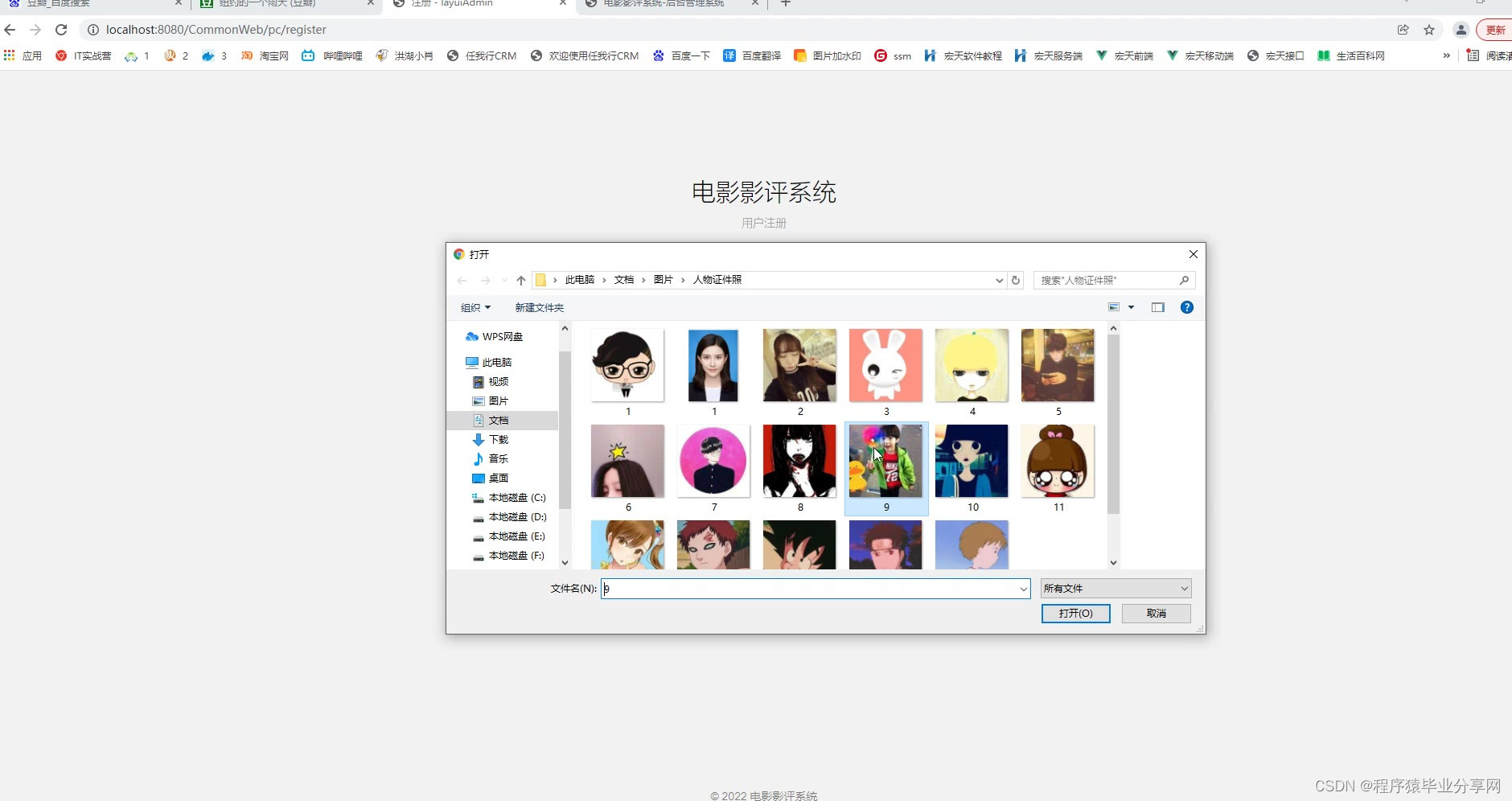Click the 此电脑 breadcrumb in path bar
The width and height of the screenshot is (1512, 801).
[579, 280]
